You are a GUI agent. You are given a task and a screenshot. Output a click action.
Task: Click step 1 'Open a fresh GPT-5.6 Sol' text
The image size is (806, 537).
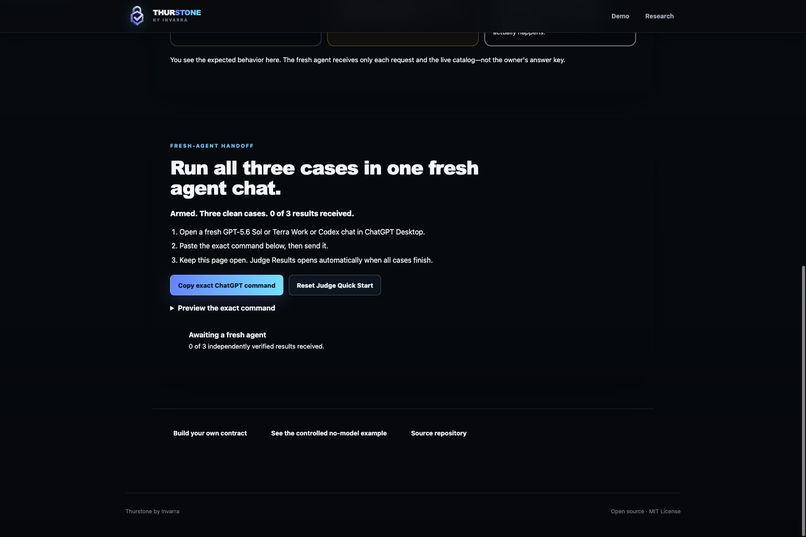click(x=302, y=232)
